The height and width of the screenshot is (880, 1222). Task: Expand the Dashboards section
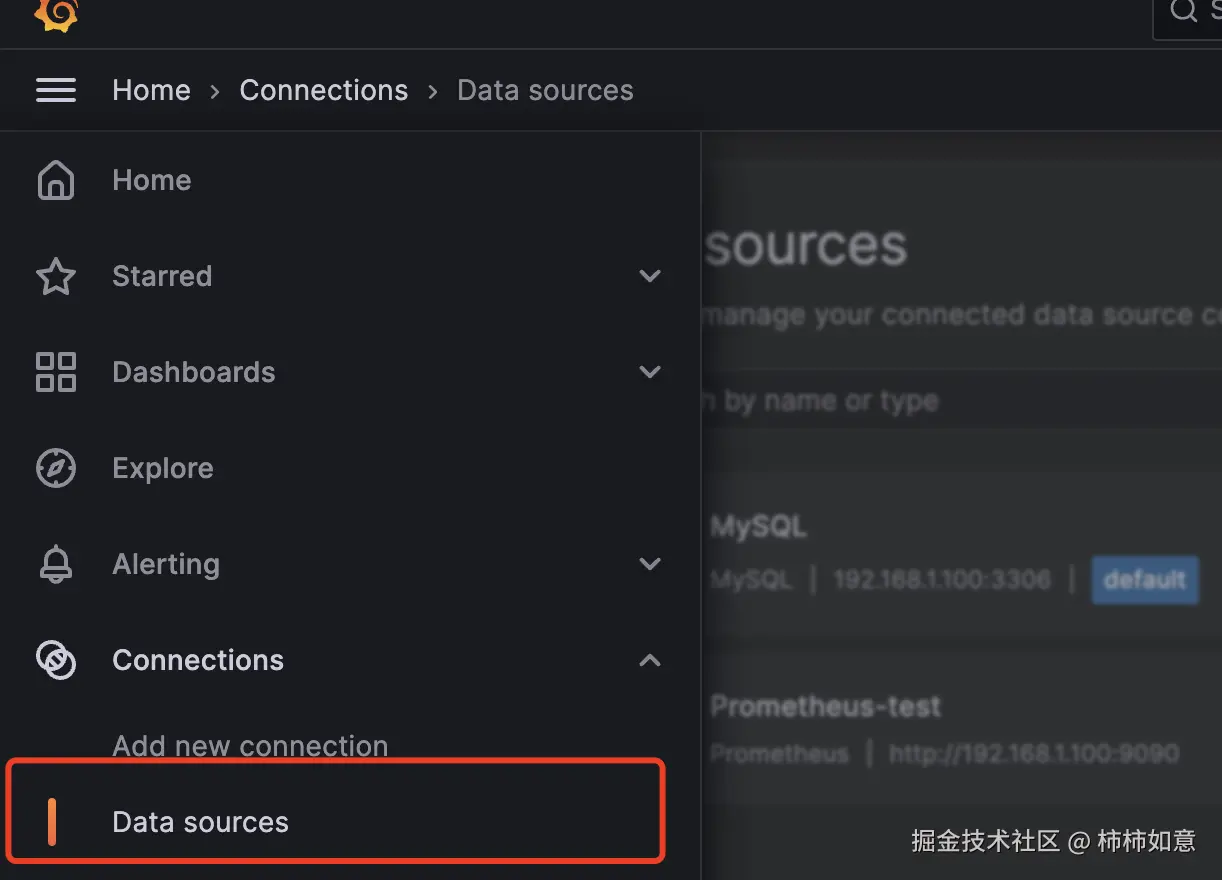click(x=650, y=372)
